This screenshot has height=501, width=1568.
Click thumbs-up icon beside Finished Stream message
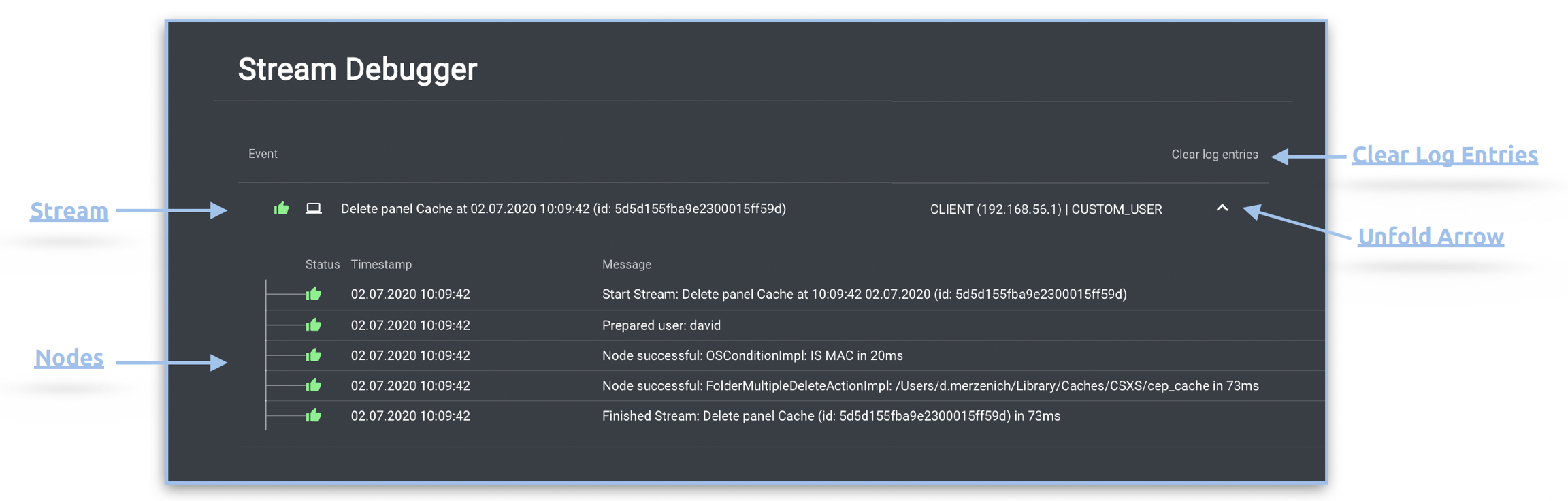[313, 415]
